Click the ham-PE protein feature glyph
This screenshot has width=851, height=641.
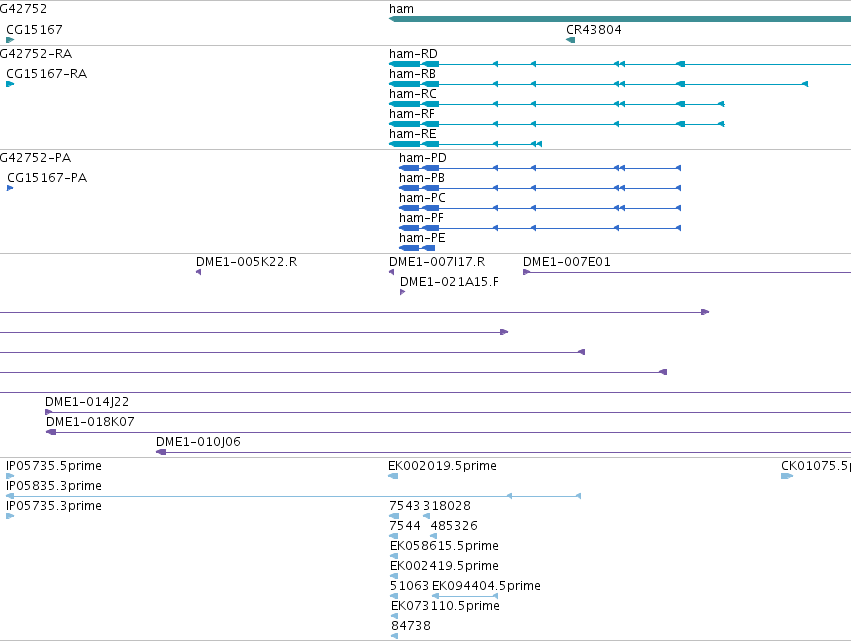pyautogui.click(x=417, y=248)
